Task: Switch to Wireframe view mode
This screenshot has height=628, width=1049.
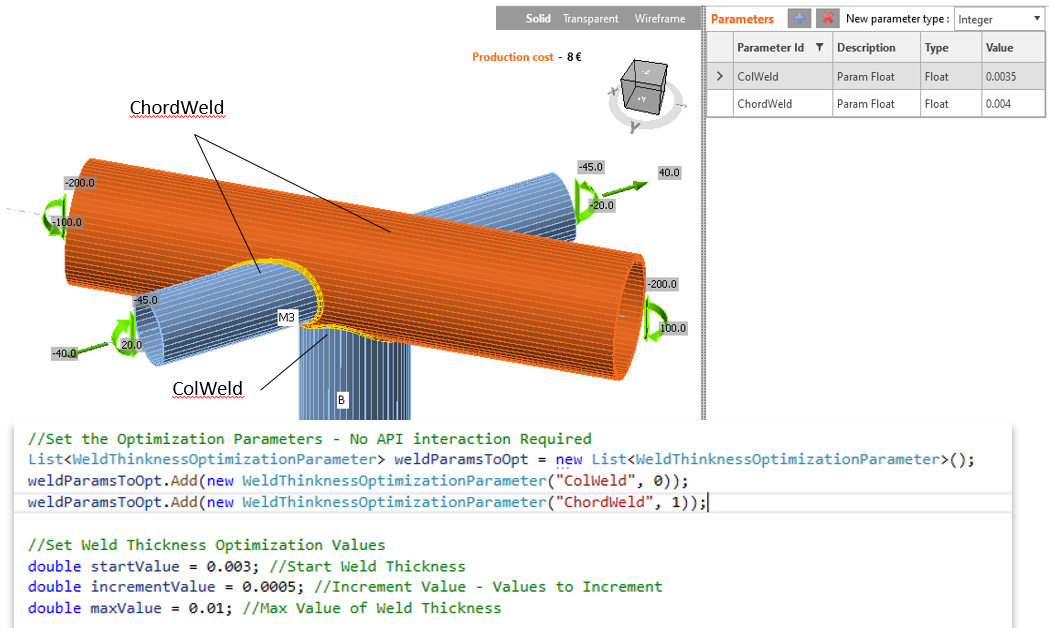Action: (659, 19)
